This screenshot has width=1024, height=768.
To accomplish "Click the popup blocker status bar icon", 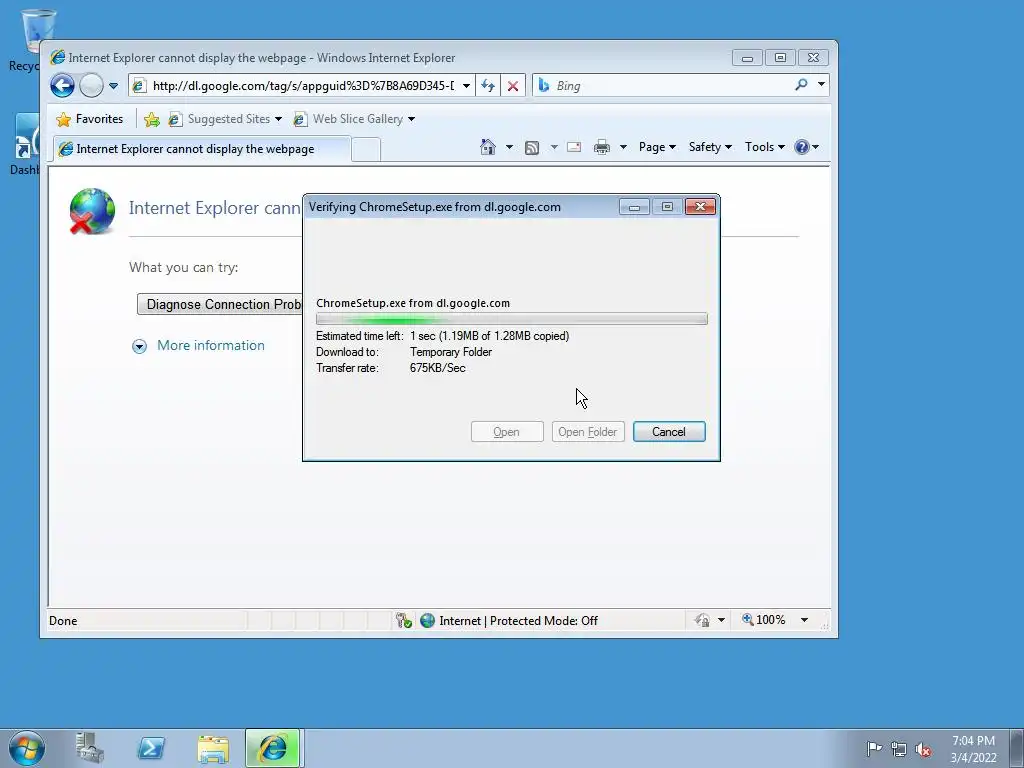I will click(x=404, y=620).
